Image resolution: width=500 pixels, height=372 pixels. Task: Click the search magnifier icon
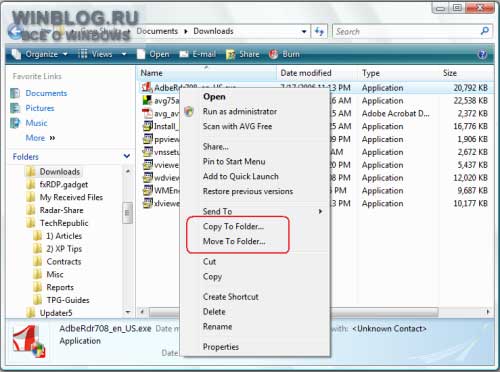tap(484, 31)
